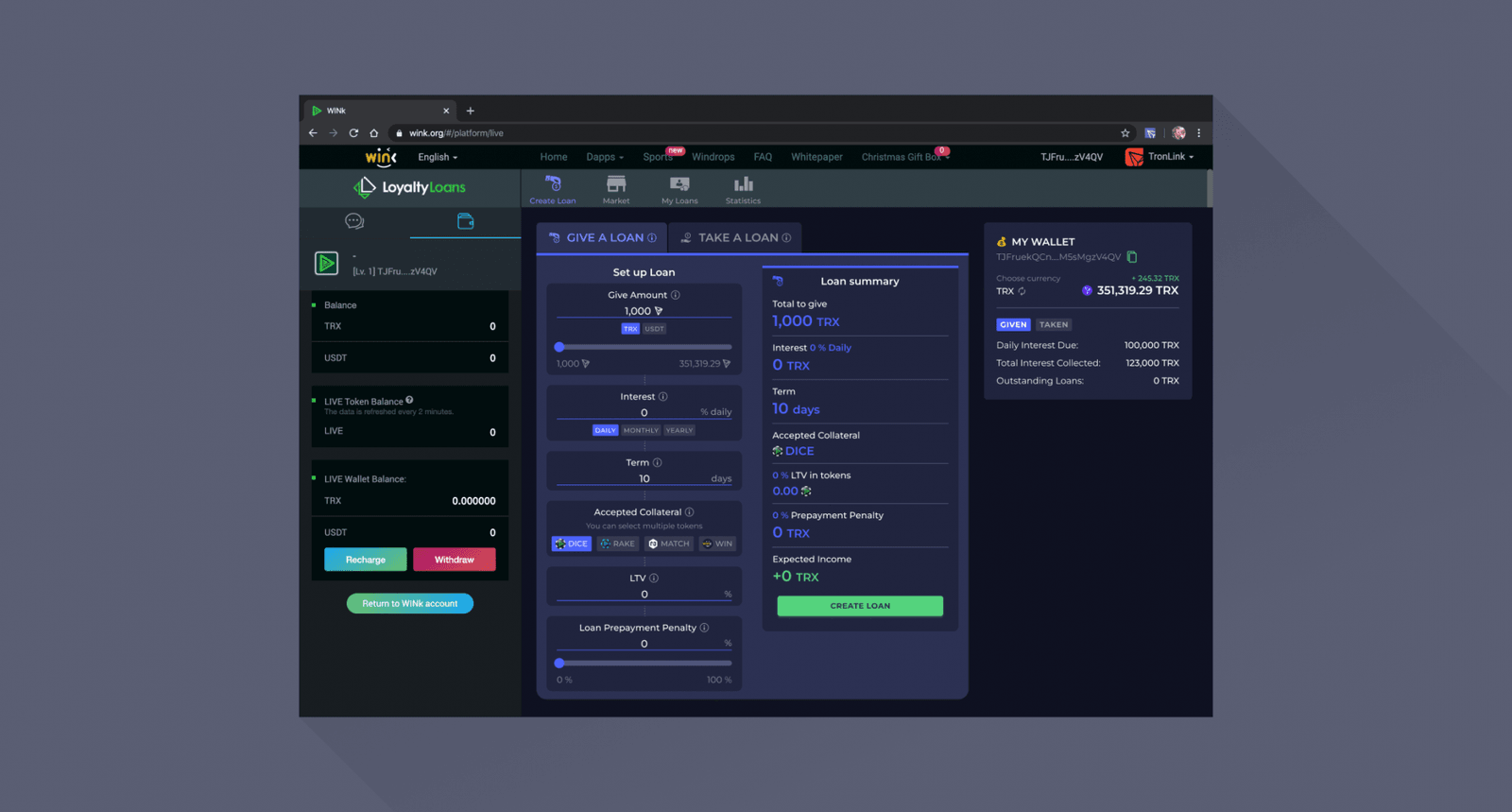
Task: Open Home nav item
Action: 554,158
